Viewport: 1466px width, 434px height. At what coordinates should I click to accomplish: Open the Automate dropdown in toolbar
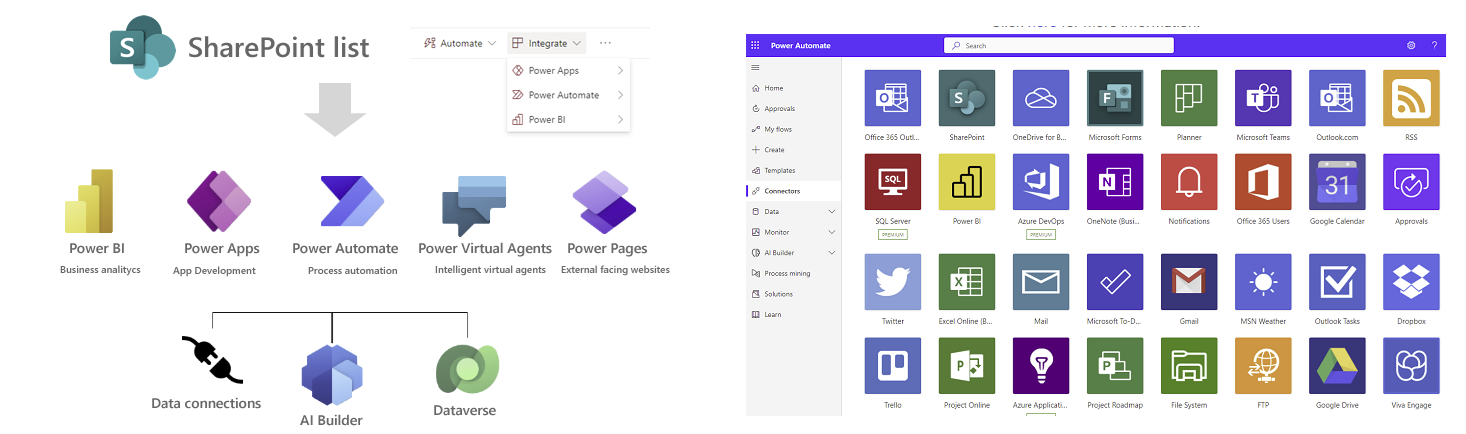[460, 43]
